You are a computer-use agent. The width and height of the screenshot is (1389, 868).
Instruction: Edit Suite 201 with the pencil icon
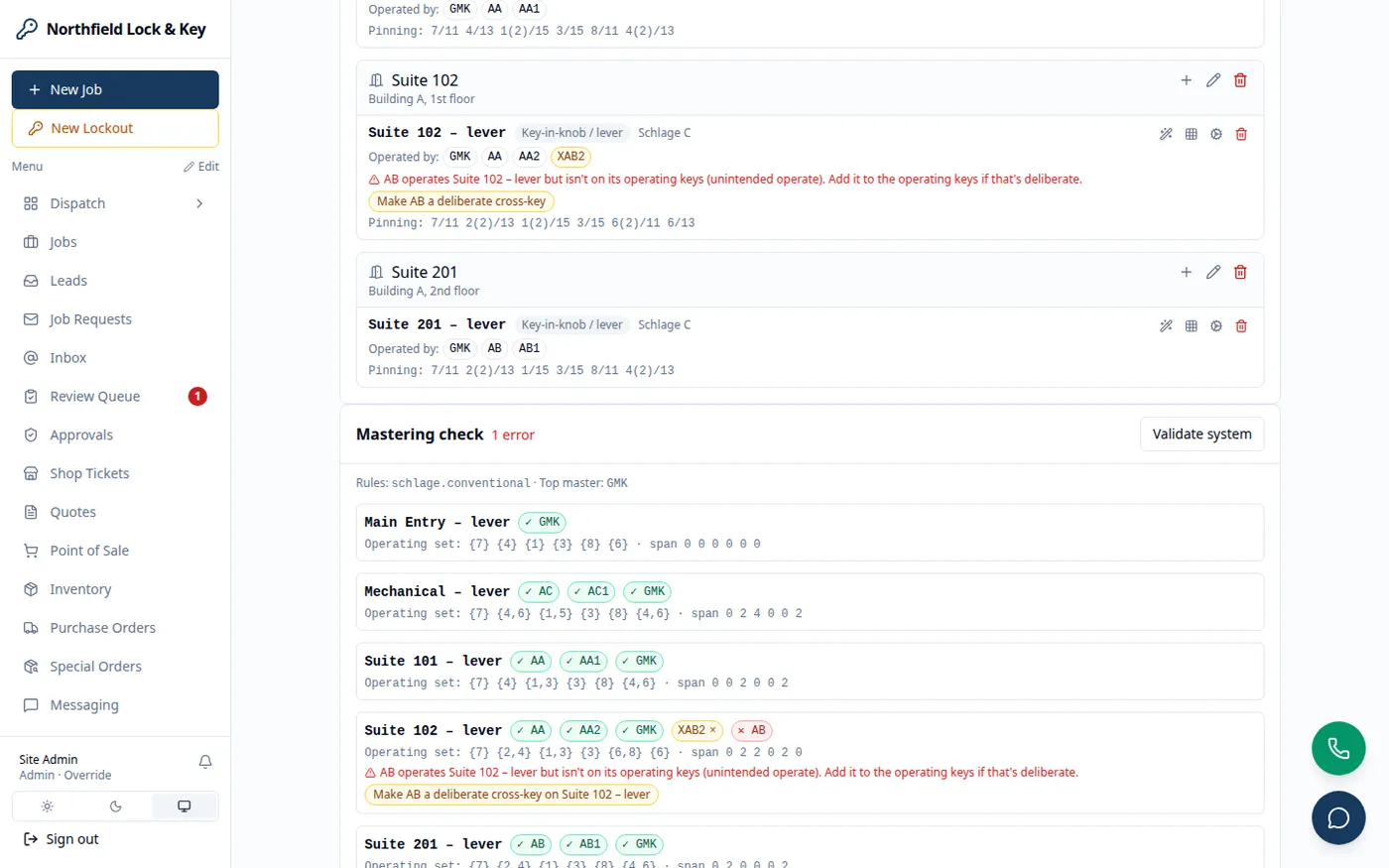[x=1212, y=272]
